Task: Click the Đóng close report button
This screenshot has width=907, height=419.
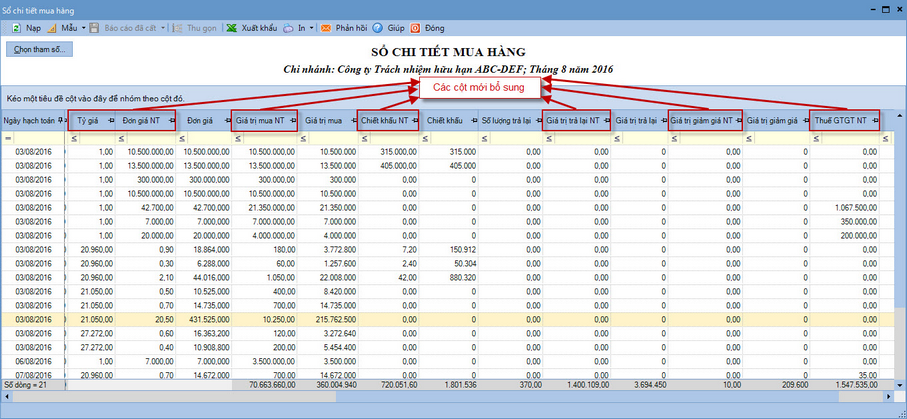Action: pyautogui.click(x=427, y=28)
